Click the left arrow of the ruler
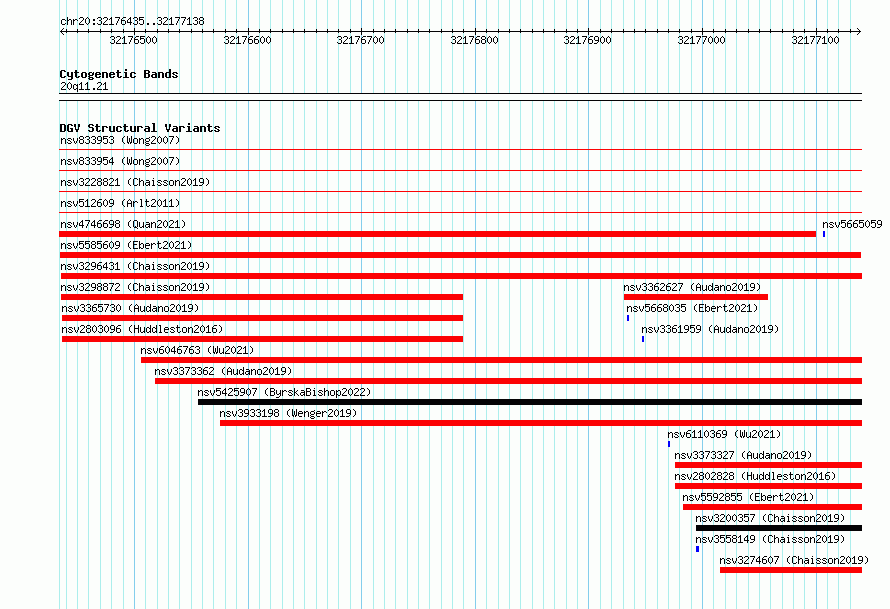Viewport: 890px width, 609px height. [x=62, y=31]
